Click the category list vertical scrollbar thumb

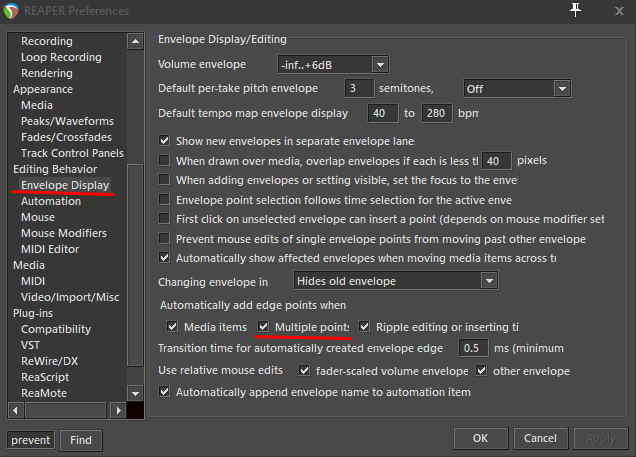pyautogui.click(x=135, y=265)
